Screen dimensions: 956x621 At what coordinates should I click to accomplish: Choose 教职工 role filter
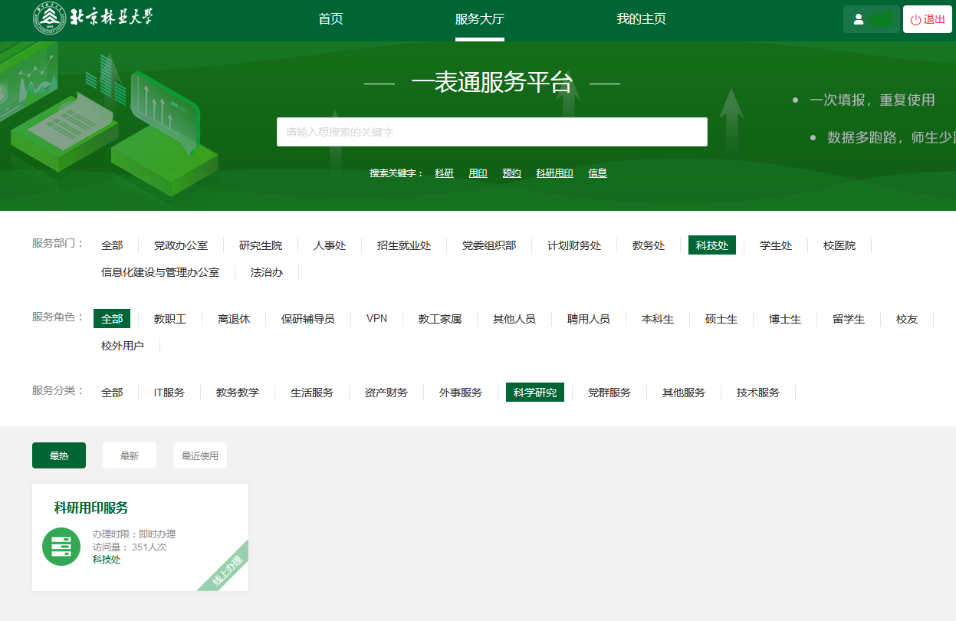coord(170,319)
